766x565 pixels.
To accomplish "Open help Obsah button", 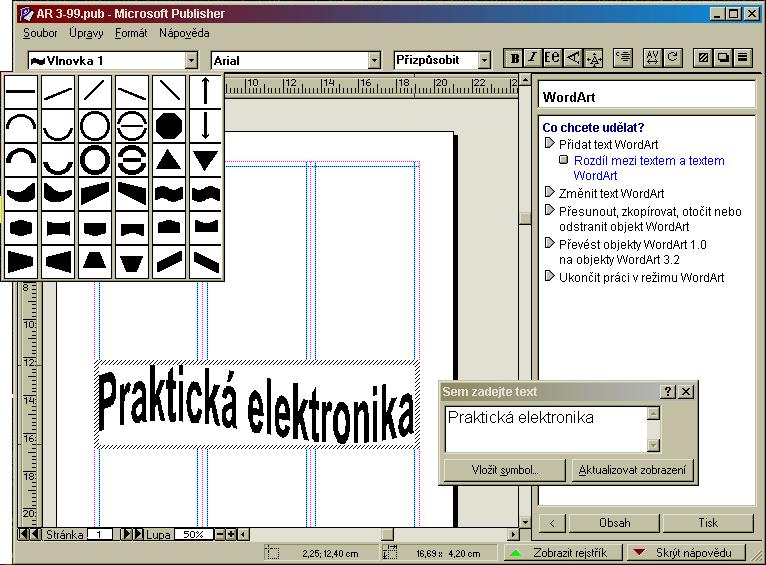I will tap(614, 523).
